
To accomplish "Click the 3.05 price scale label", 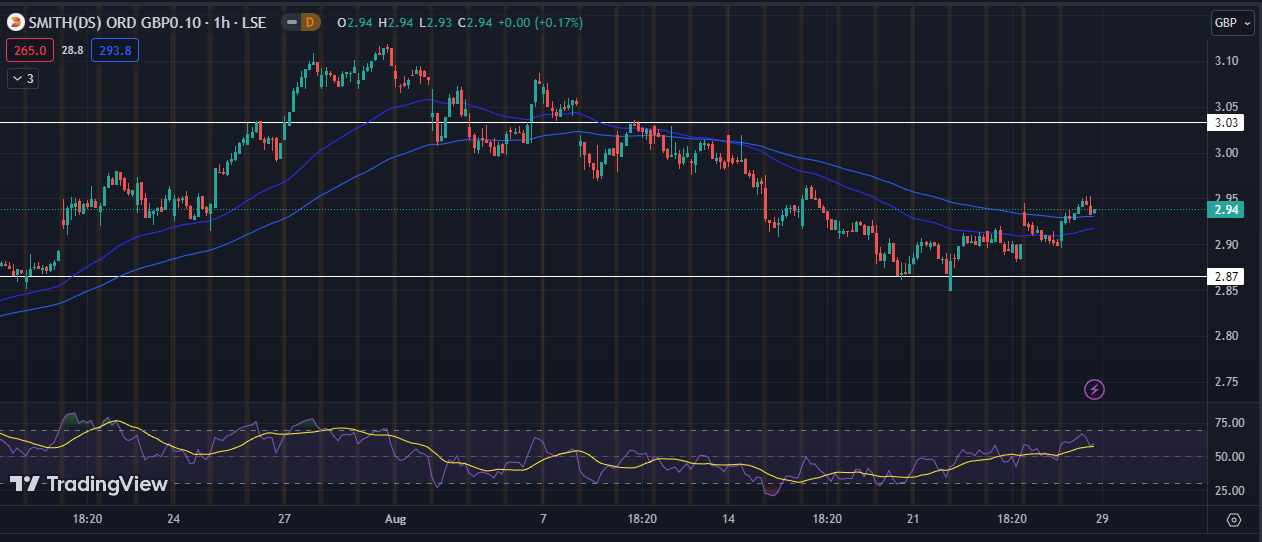I will point(1226,107).
